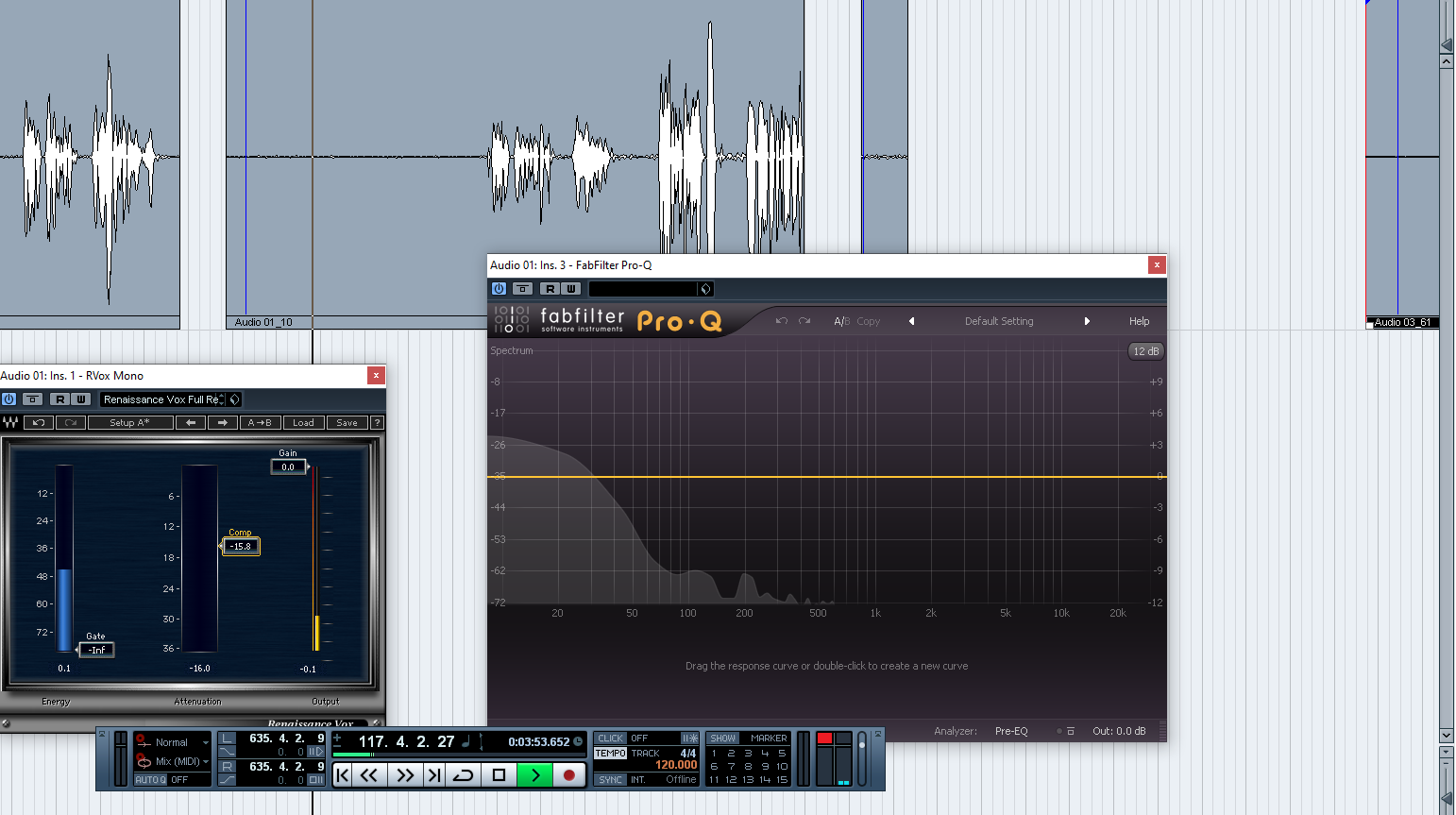1456x815 pixels.
Task: Click the tempo value 120.000
Action: tap(676, 766)
